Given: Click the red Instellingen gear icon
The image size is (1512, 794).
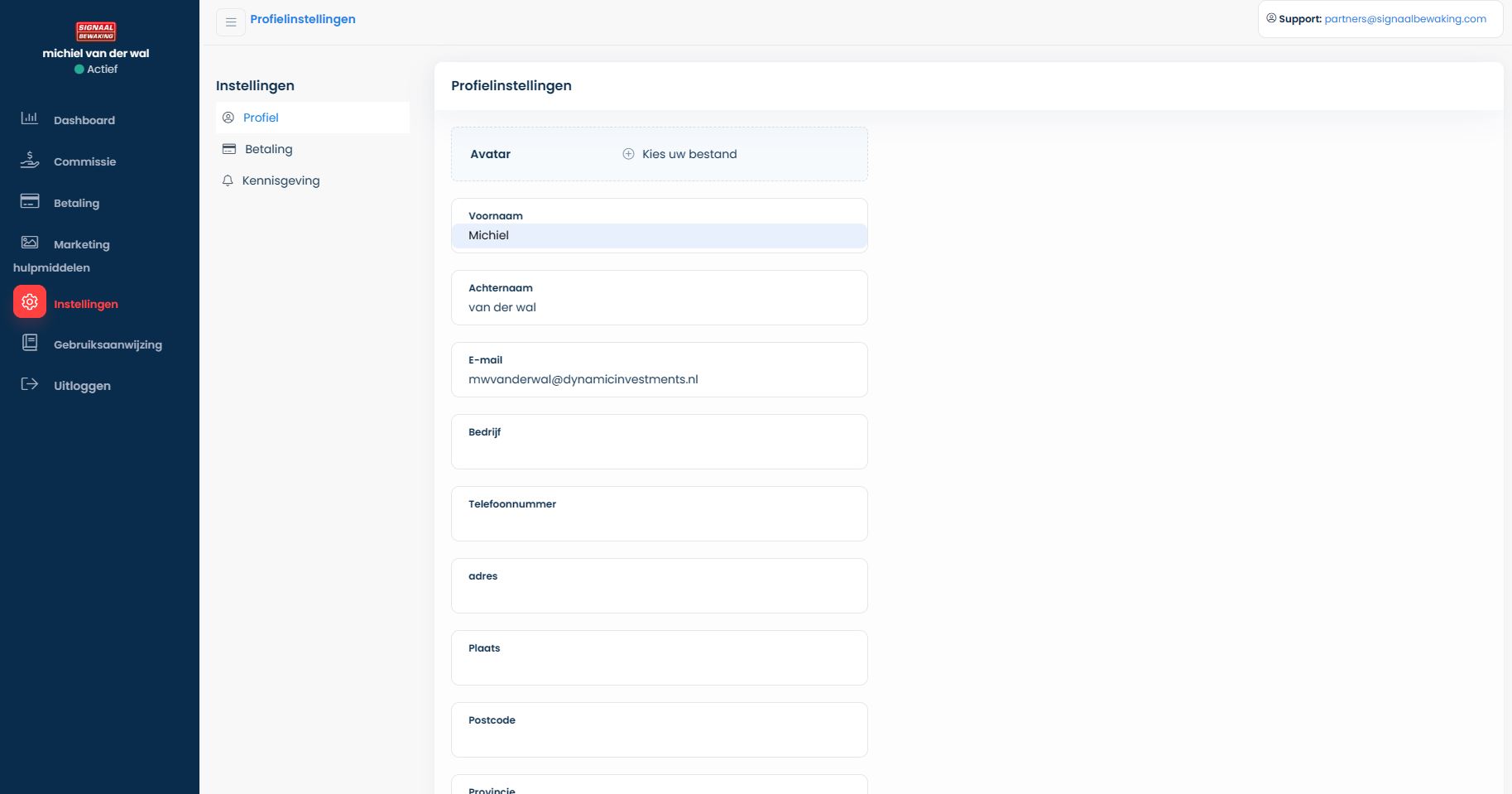Looking at the screenshot, I should (30, 302).
